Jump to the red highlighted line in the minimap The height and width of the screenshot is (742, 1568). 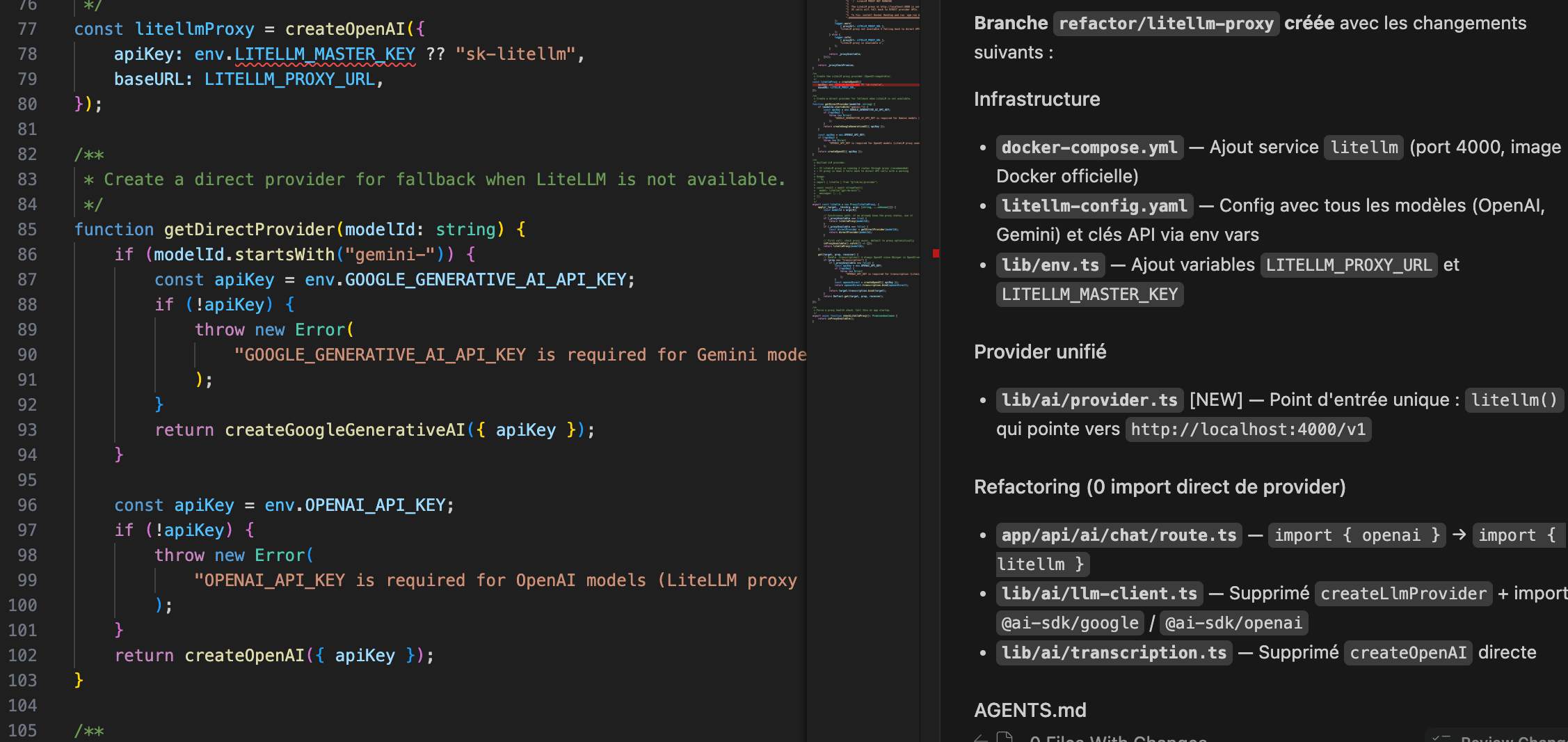click(x=866, y=85)
